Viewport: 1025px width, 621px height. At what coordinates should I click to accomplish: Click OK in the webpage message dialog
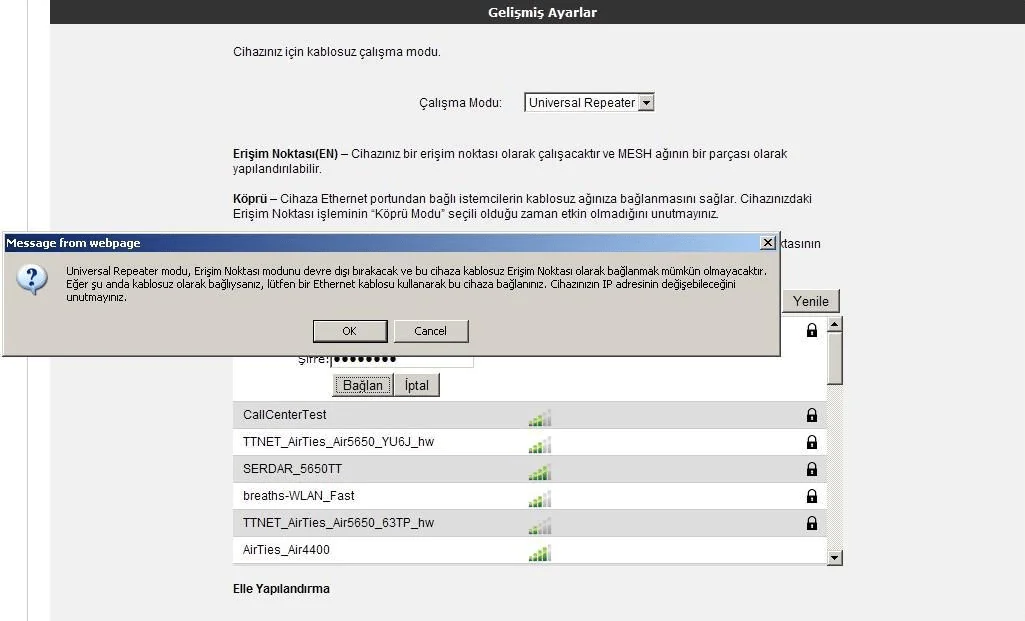(349, 331)
